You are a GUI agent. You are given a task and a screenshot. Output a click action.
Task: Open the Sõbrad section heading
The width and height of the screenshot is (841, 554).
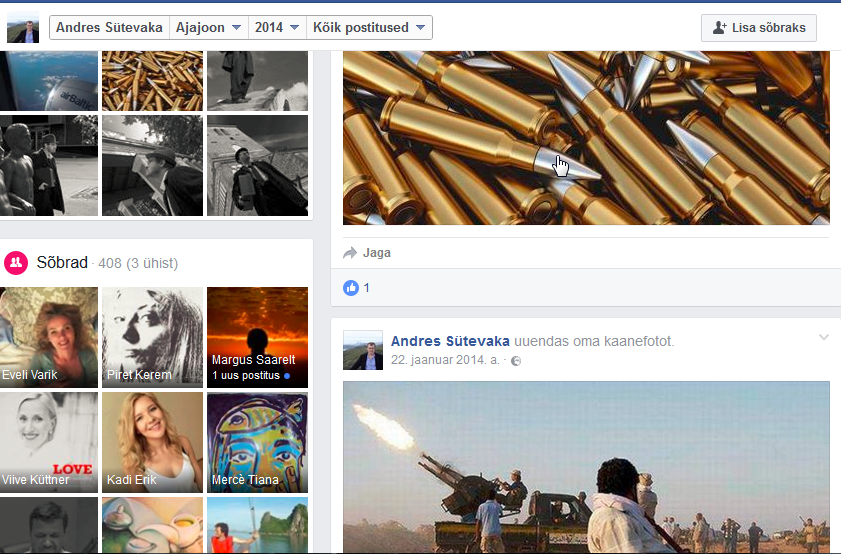(x=62, y=262)
